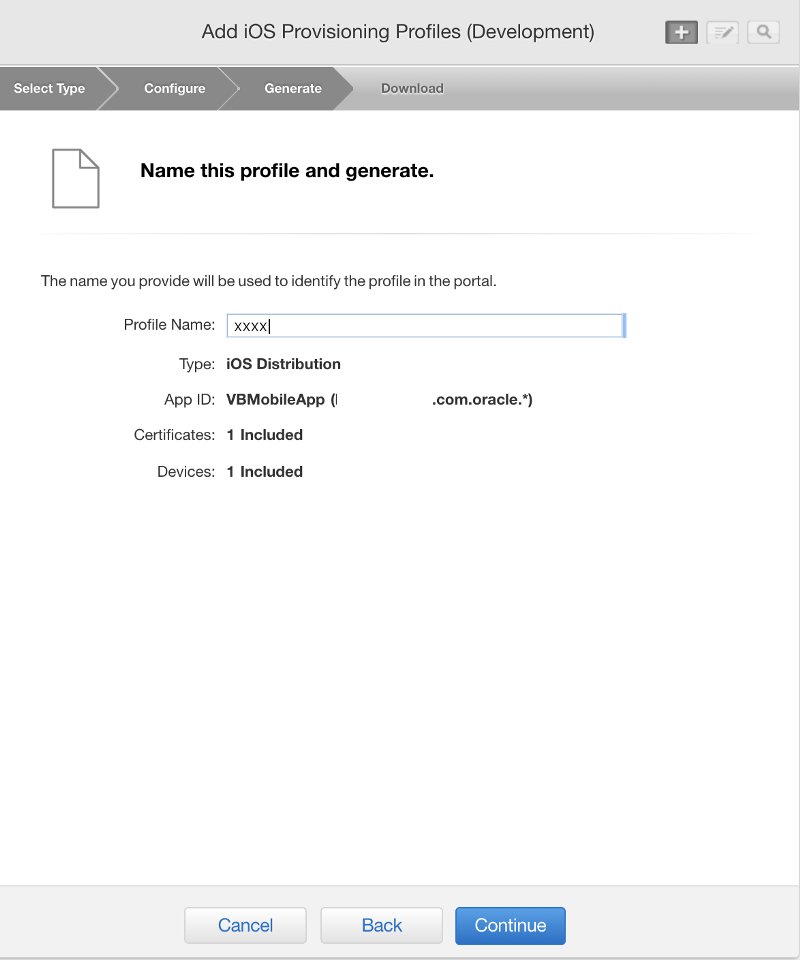Click the profile name description sentence

[268, 281]
